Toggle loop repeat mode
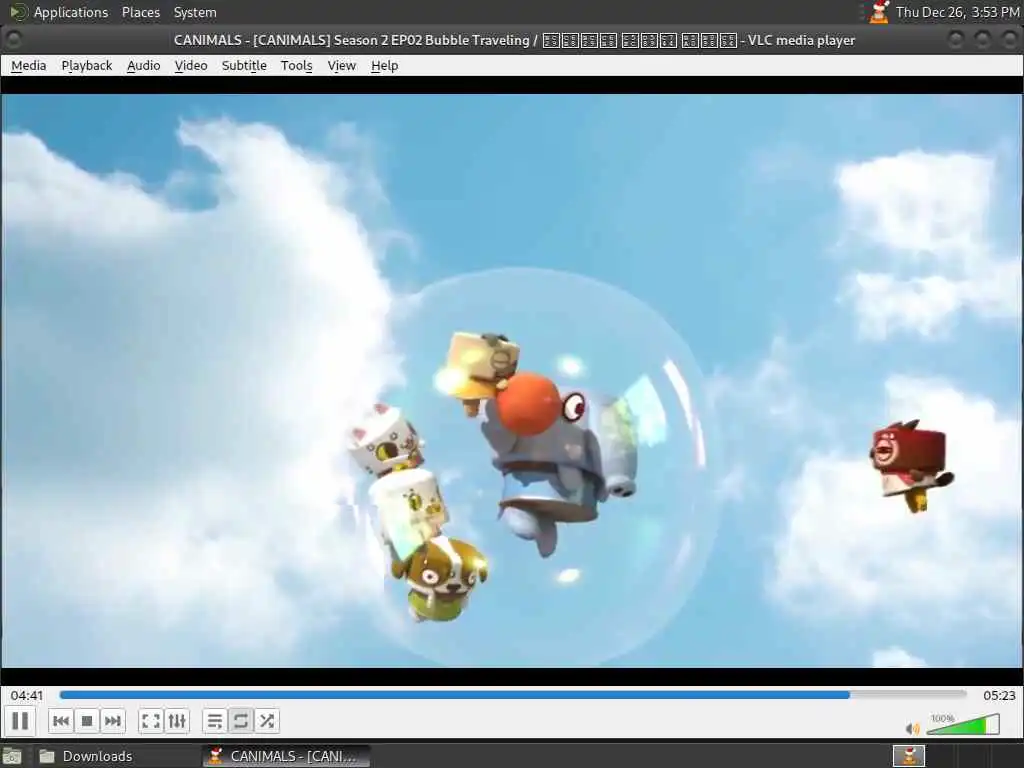 pyautogui.click(x=240, y=721)
